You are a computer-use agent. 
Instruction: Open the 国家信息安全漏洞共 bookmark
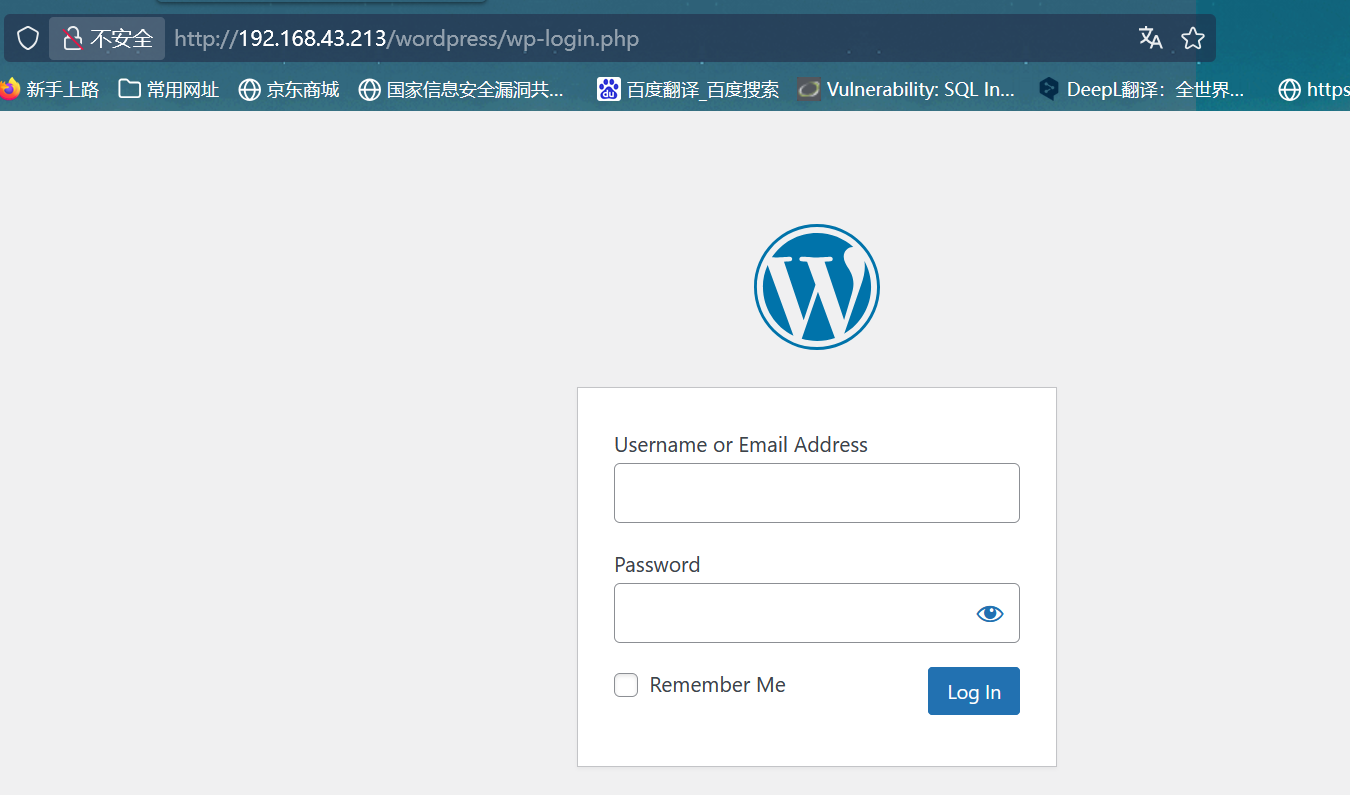(x=462, y=90)
